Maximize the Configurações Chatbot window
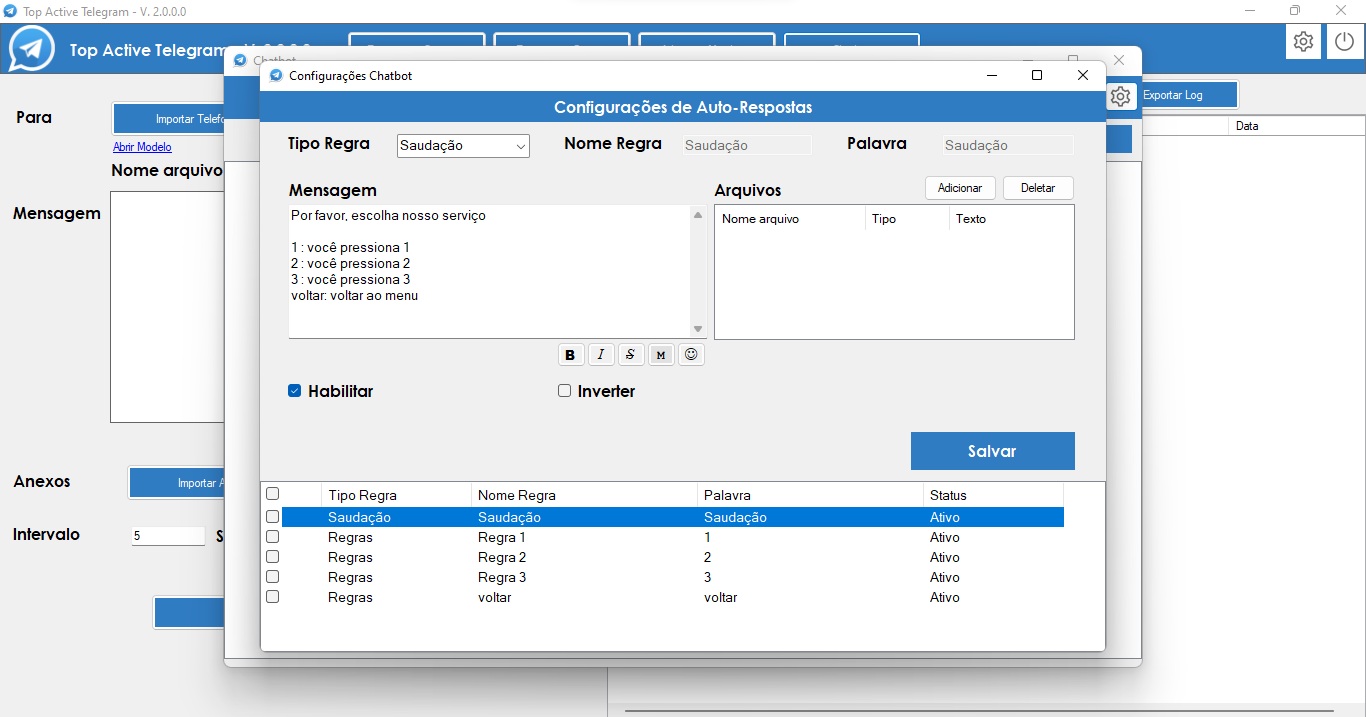The width and height of the screenshot is (1366, 717). (1037, 75)
